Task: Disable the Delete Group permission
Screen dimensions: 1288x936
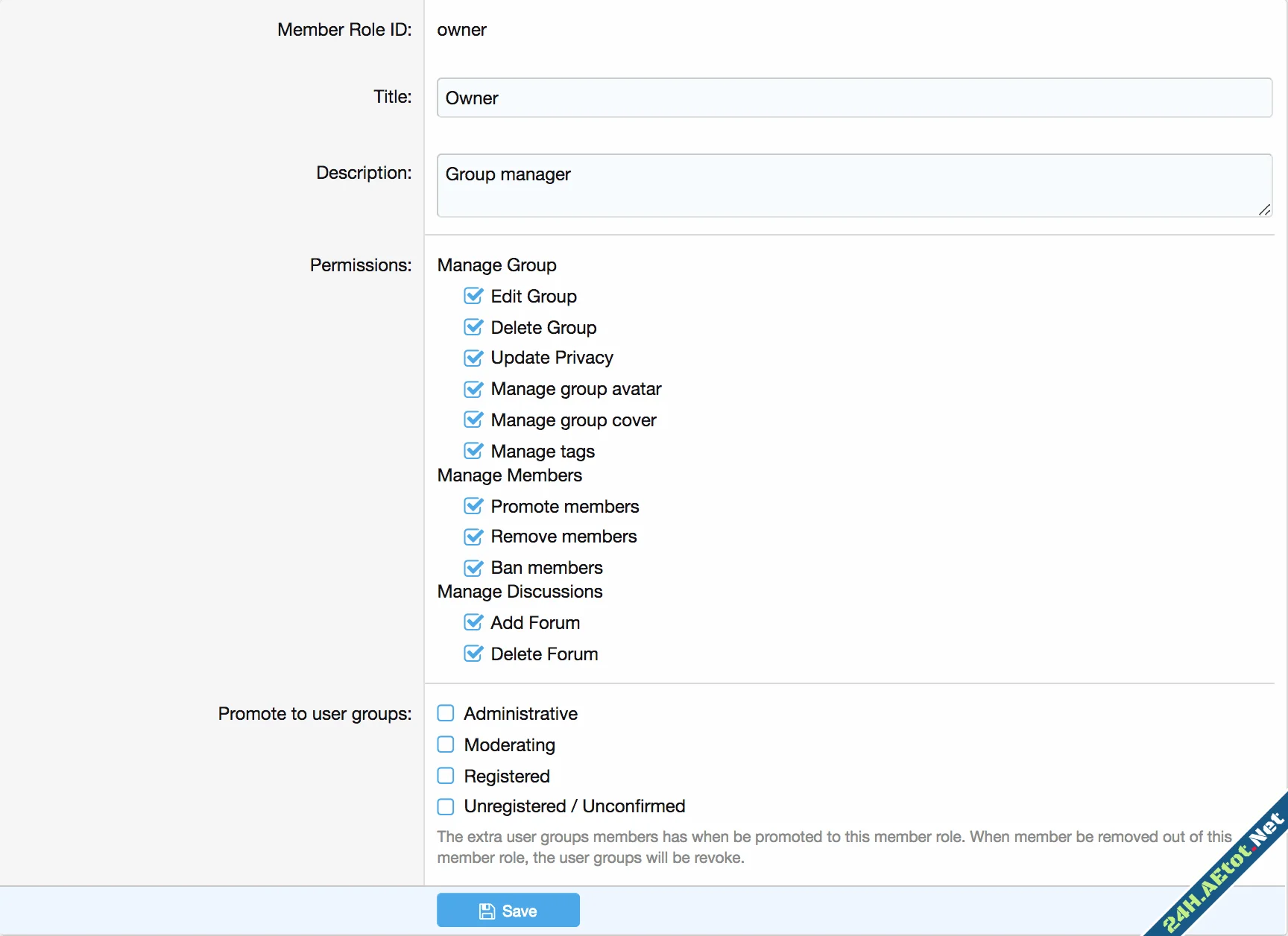Action: pos(474,327)
